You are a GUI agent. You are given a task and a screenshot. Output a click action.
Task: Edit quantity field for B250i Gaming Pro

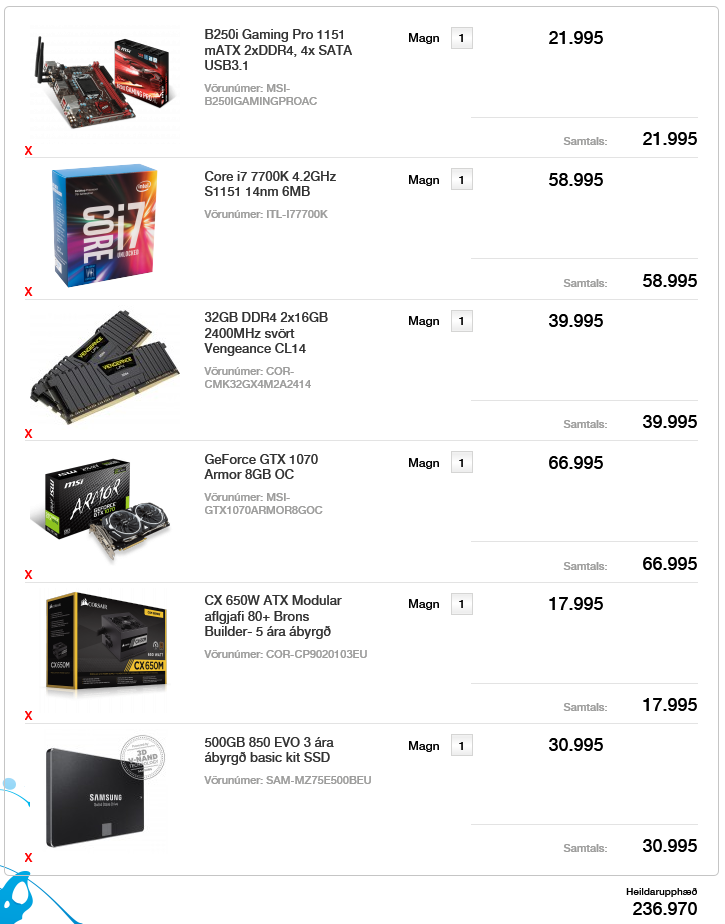point(462,38)
